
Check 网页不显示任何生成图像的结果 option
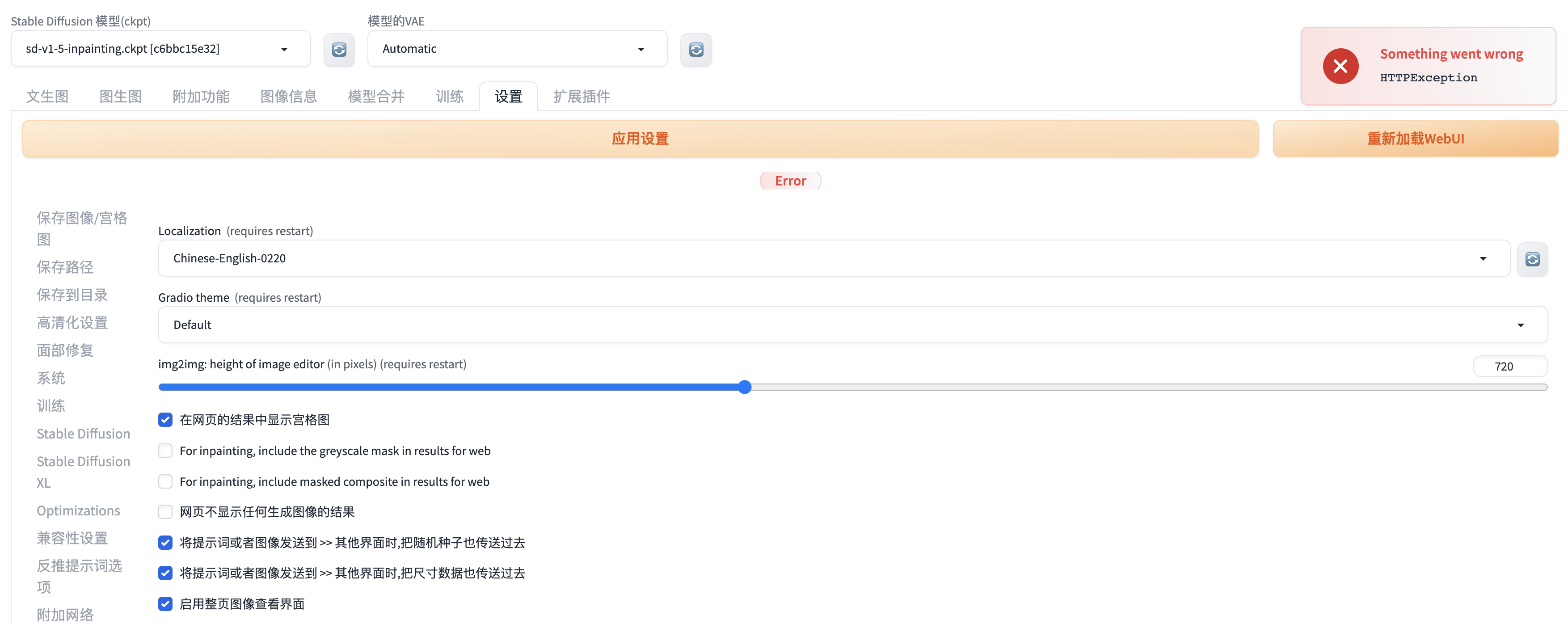point(165,512)
